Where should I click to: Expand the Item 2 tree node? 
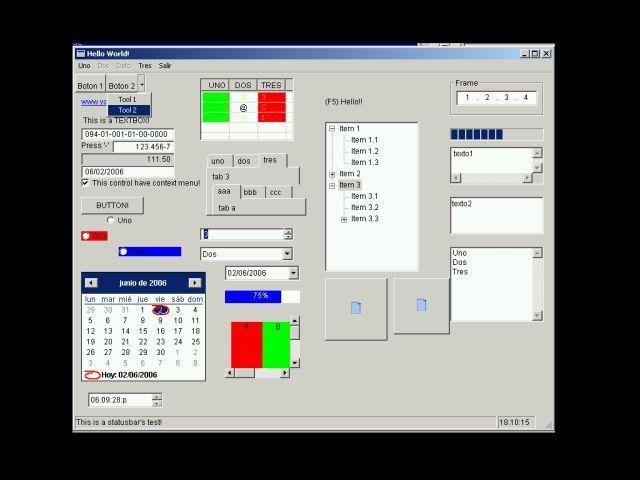click(x=332, y=174)
